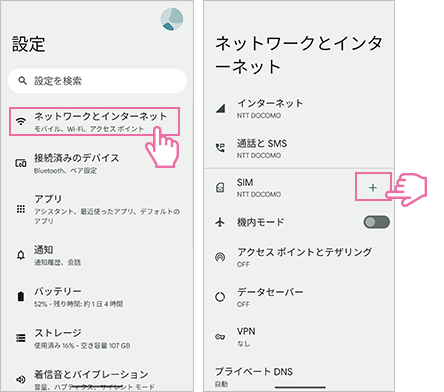Tap the airplane icon
Image resolution: width=444 pixels, height=392 pixels.
pos(220,222)
